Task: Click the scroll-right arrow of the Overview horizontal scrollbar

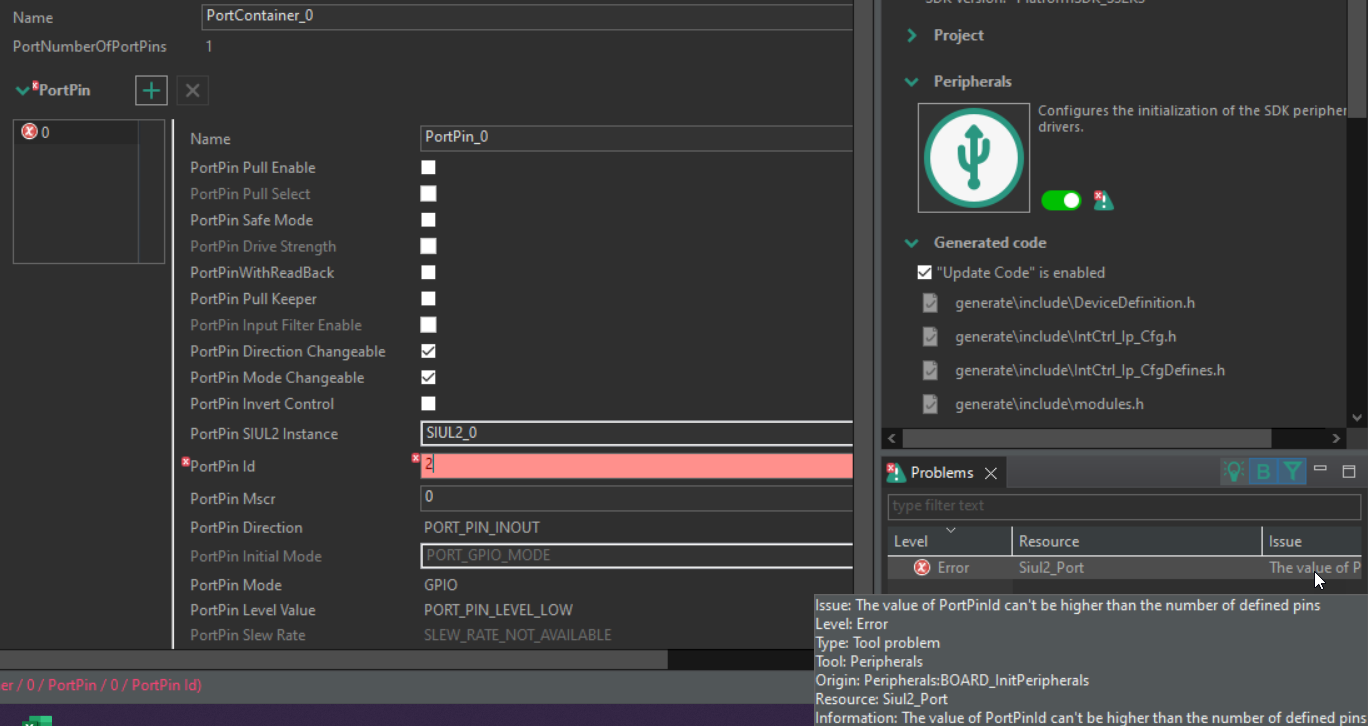Action: pos(1336,438)
